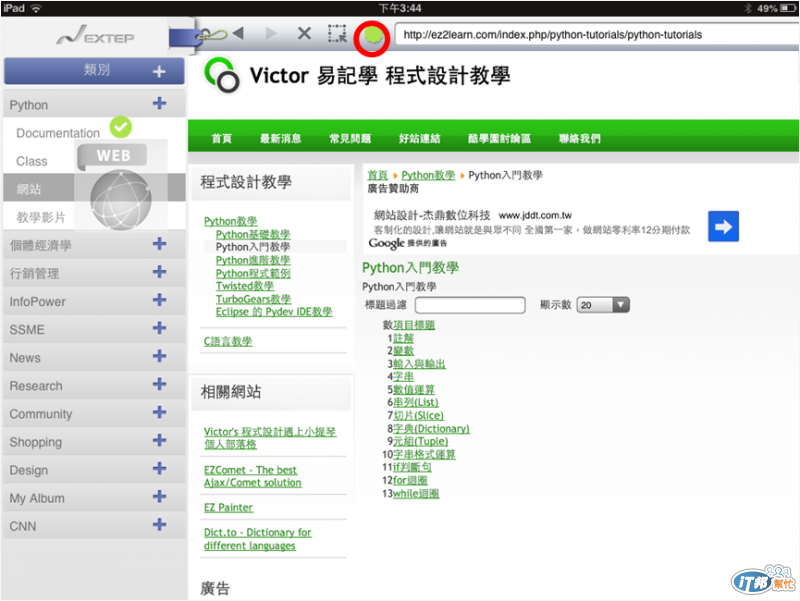The width and height of the screenshot is (800, 601).
Task: Open 首頁 in green nav bar
Action: (x=221, y=139)
